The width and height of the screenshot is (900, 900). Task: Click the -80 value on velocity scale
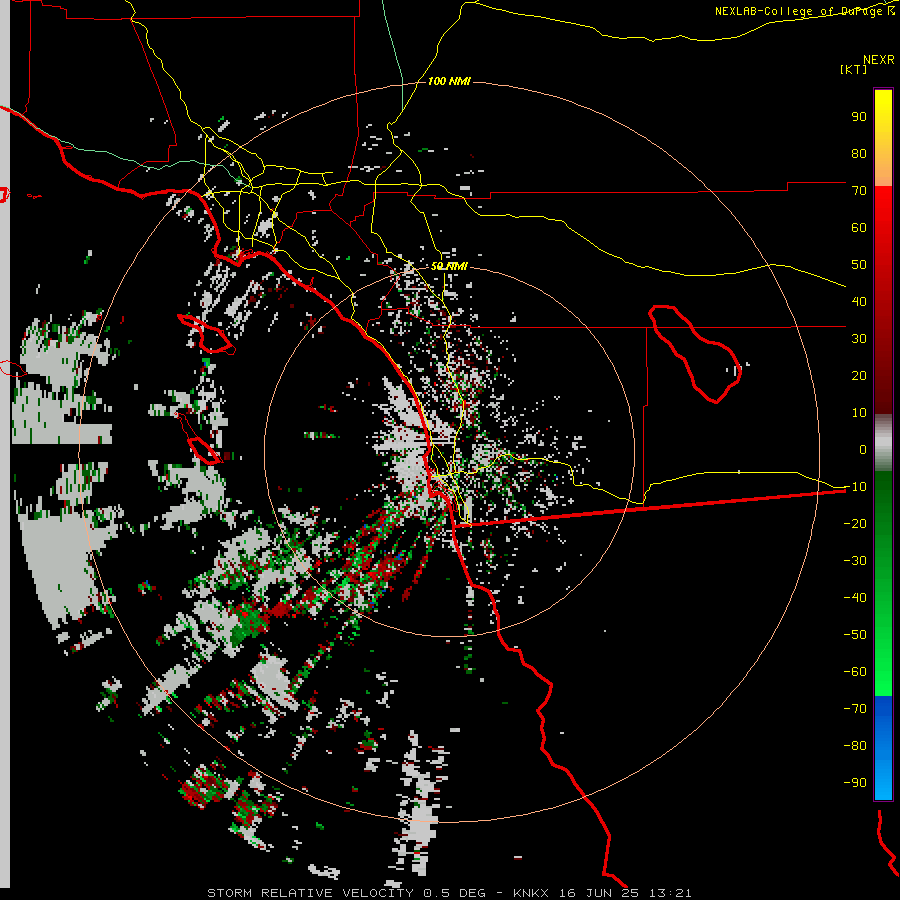(855, 746)
